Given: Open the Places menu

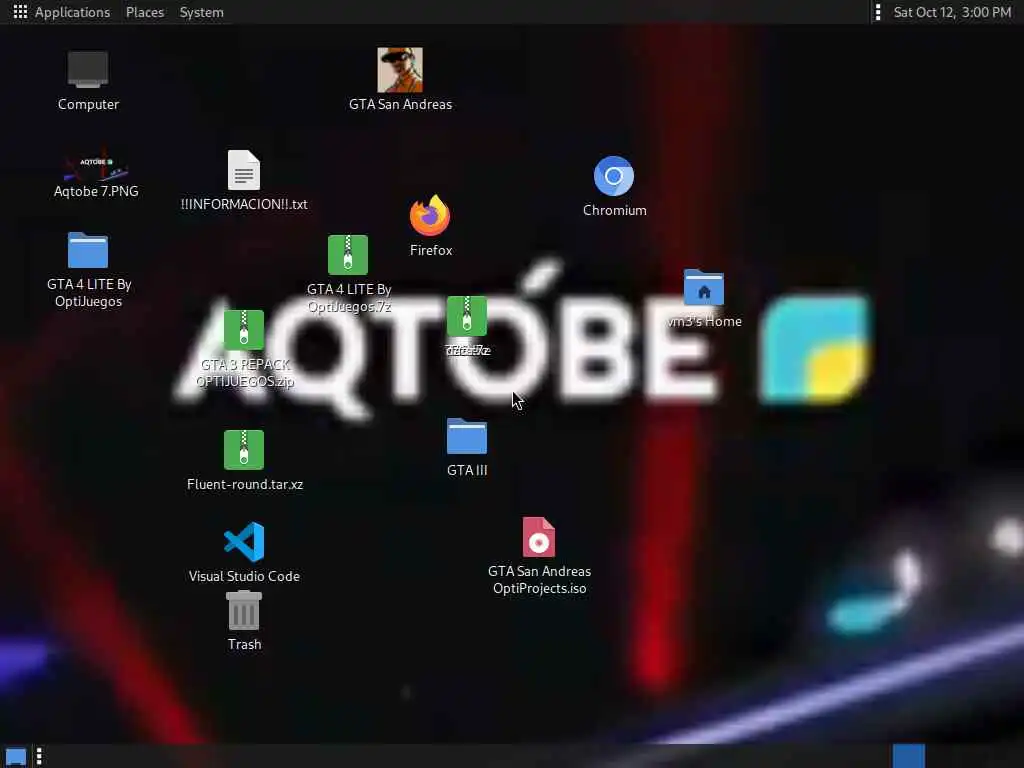Looking at the screenshot, I should [x=145, y=12].
